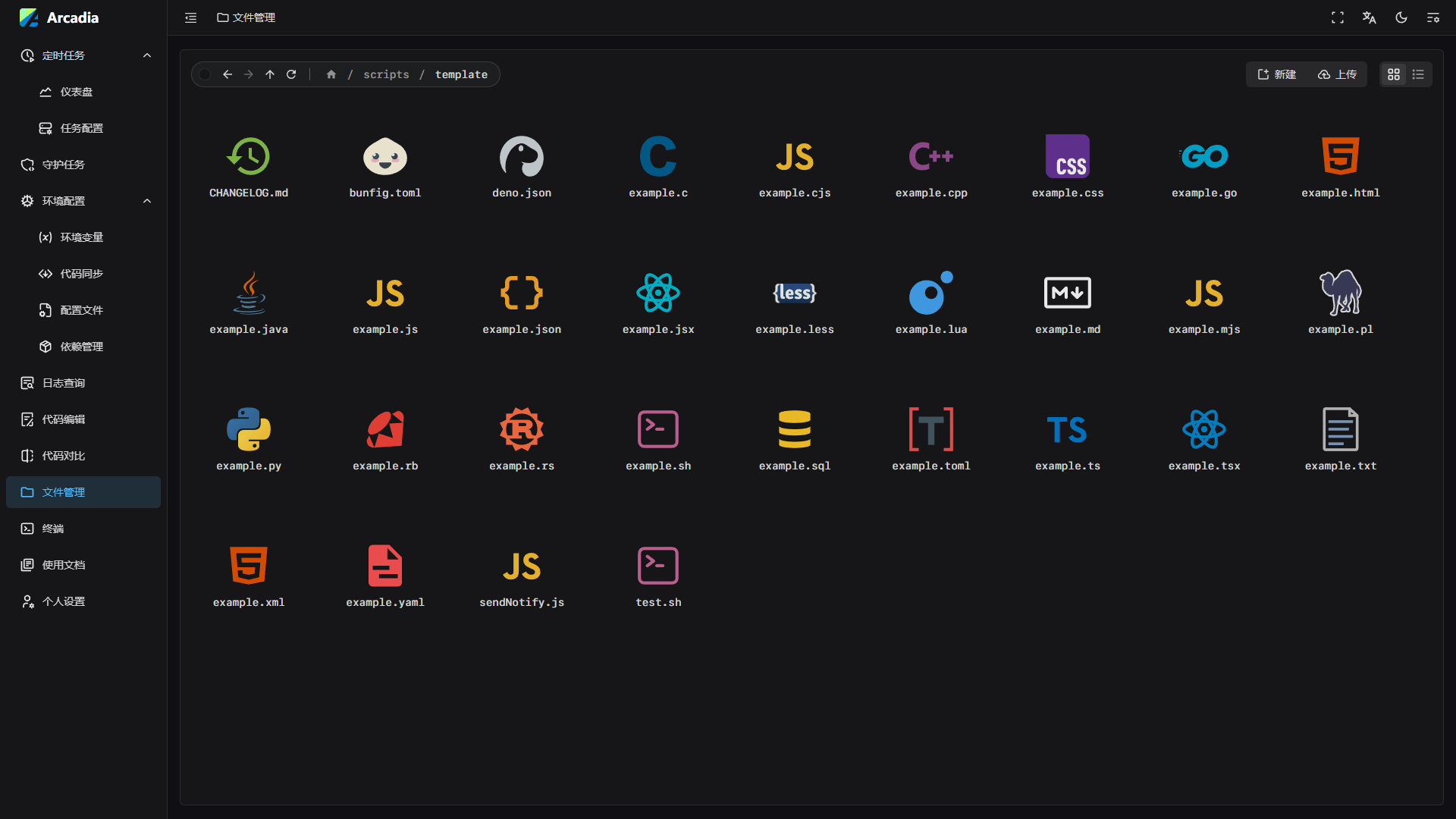Open 代码对比 page

tap(83, 456)
